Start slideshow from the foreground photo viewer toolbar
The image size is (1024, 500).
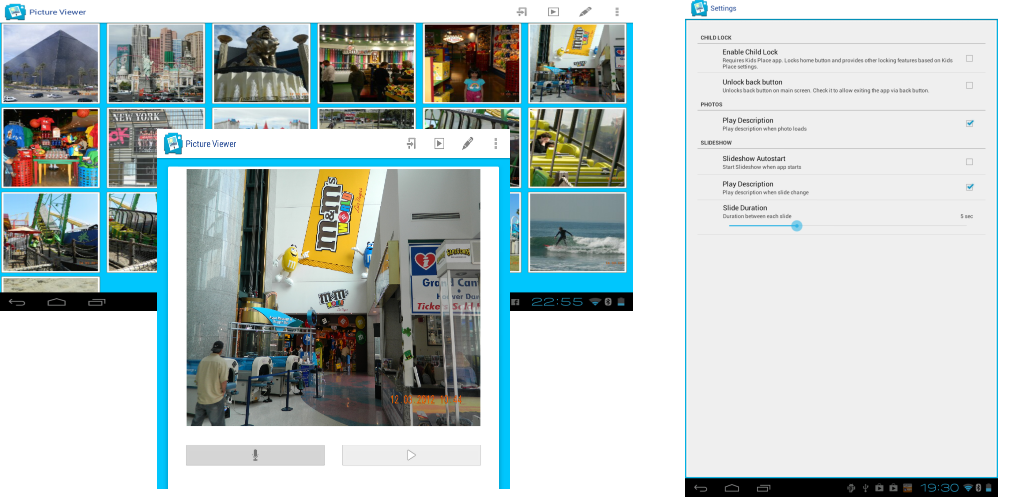point(439,144)
